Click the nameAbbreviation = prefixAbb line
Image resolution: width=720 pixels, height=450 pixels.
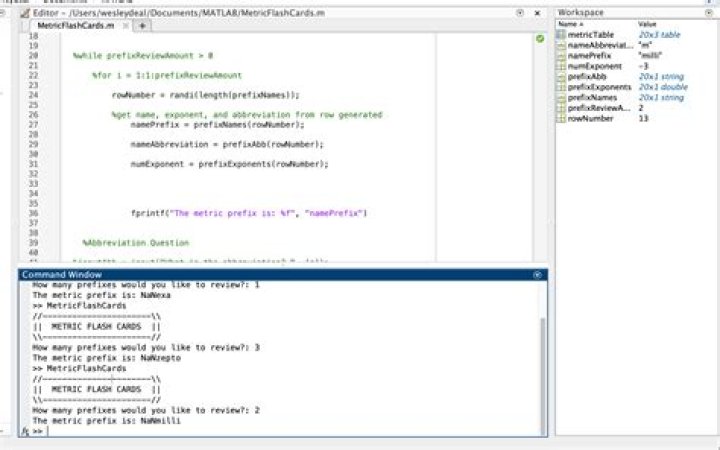227,144
